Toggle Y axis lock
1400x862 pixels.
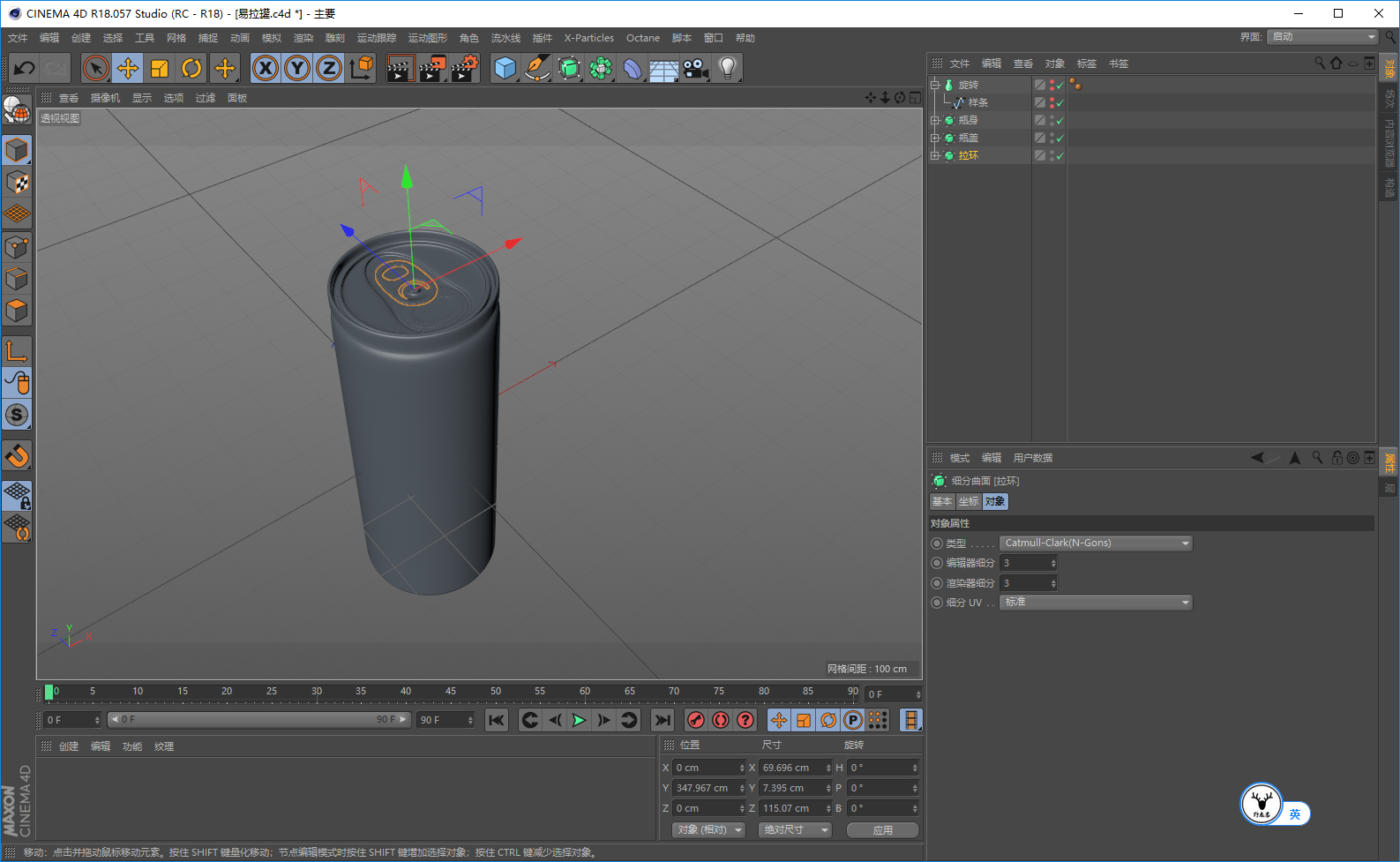(x=297, y=68)
